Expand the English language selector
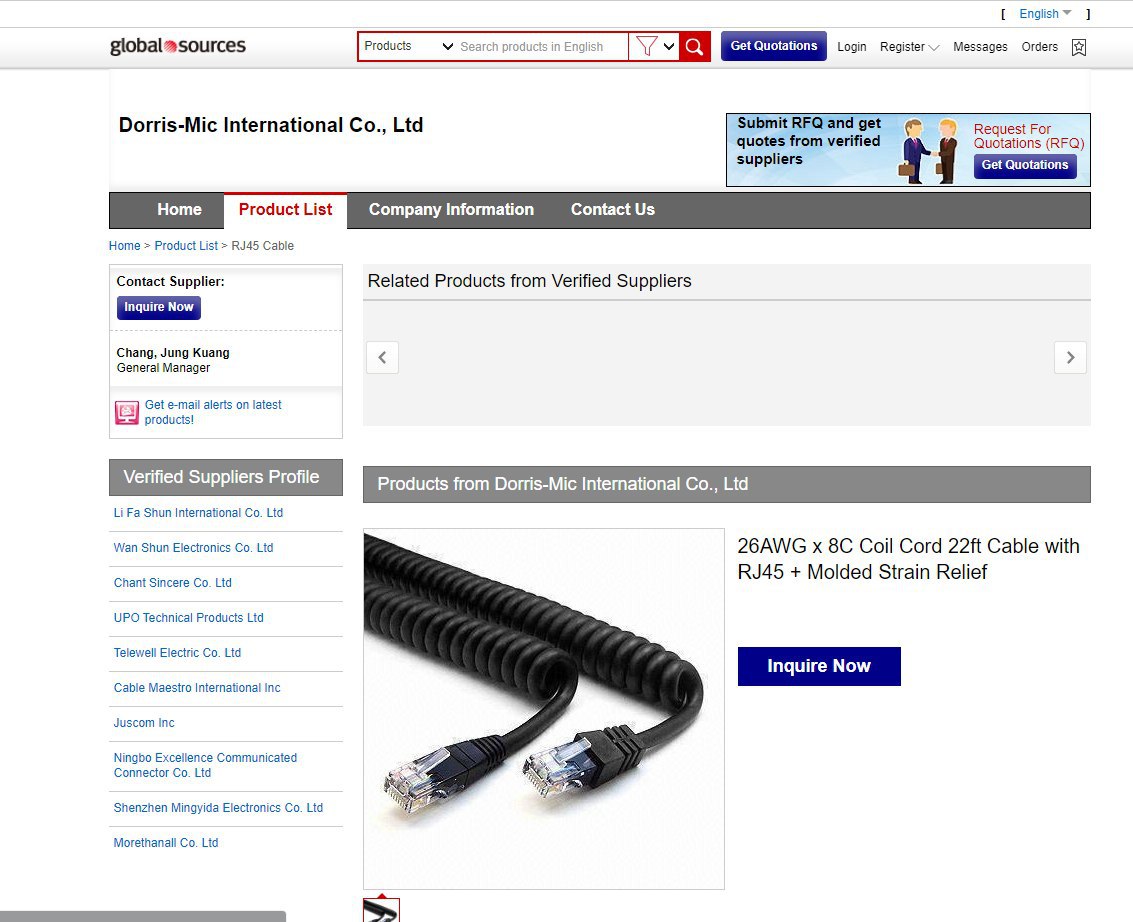 coord(1045,14)
